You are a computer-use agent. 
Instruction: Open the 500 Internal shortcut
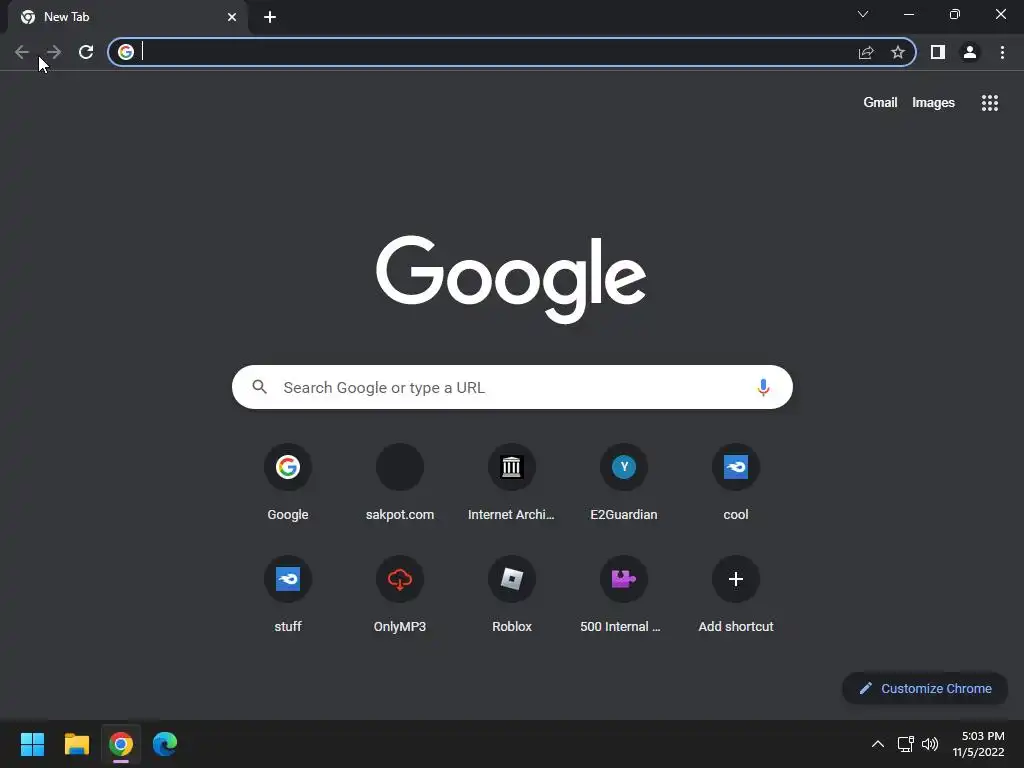621,594
